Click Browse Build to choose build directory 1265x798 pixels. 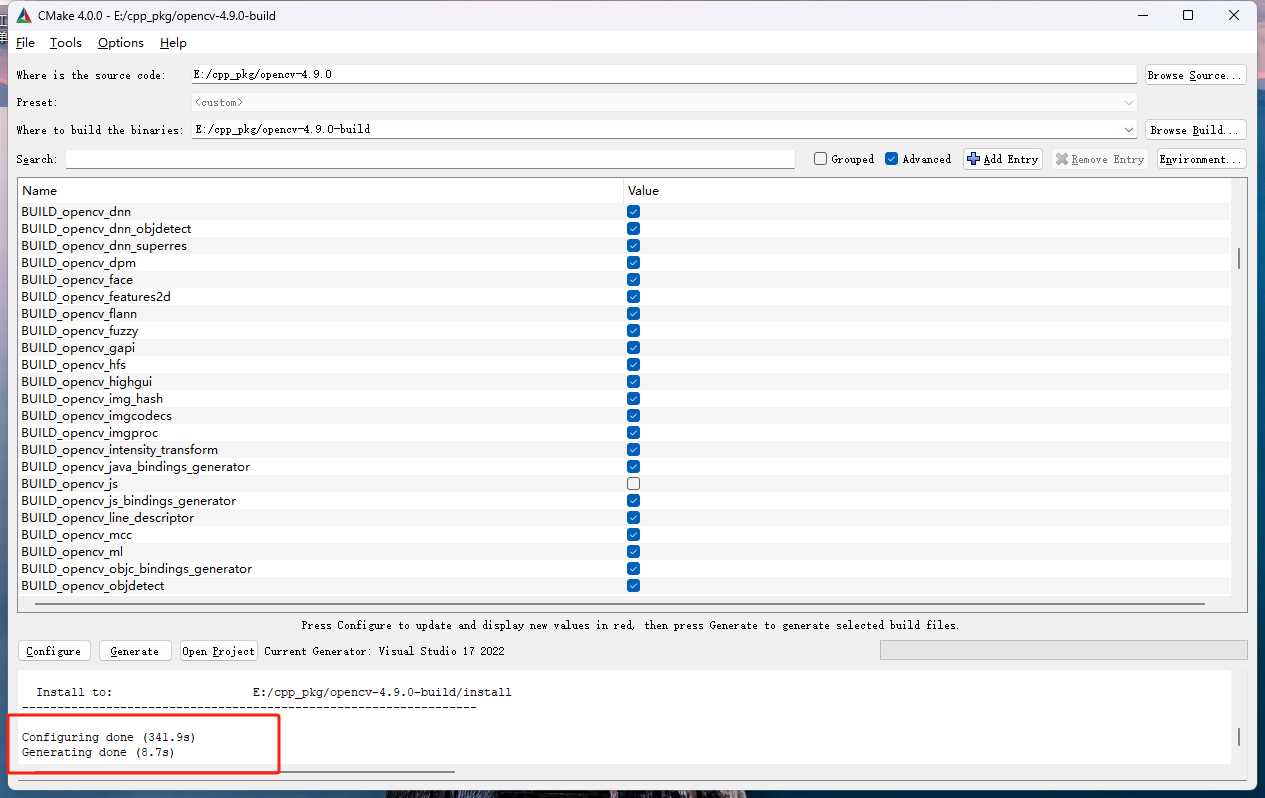(1194, 129)
